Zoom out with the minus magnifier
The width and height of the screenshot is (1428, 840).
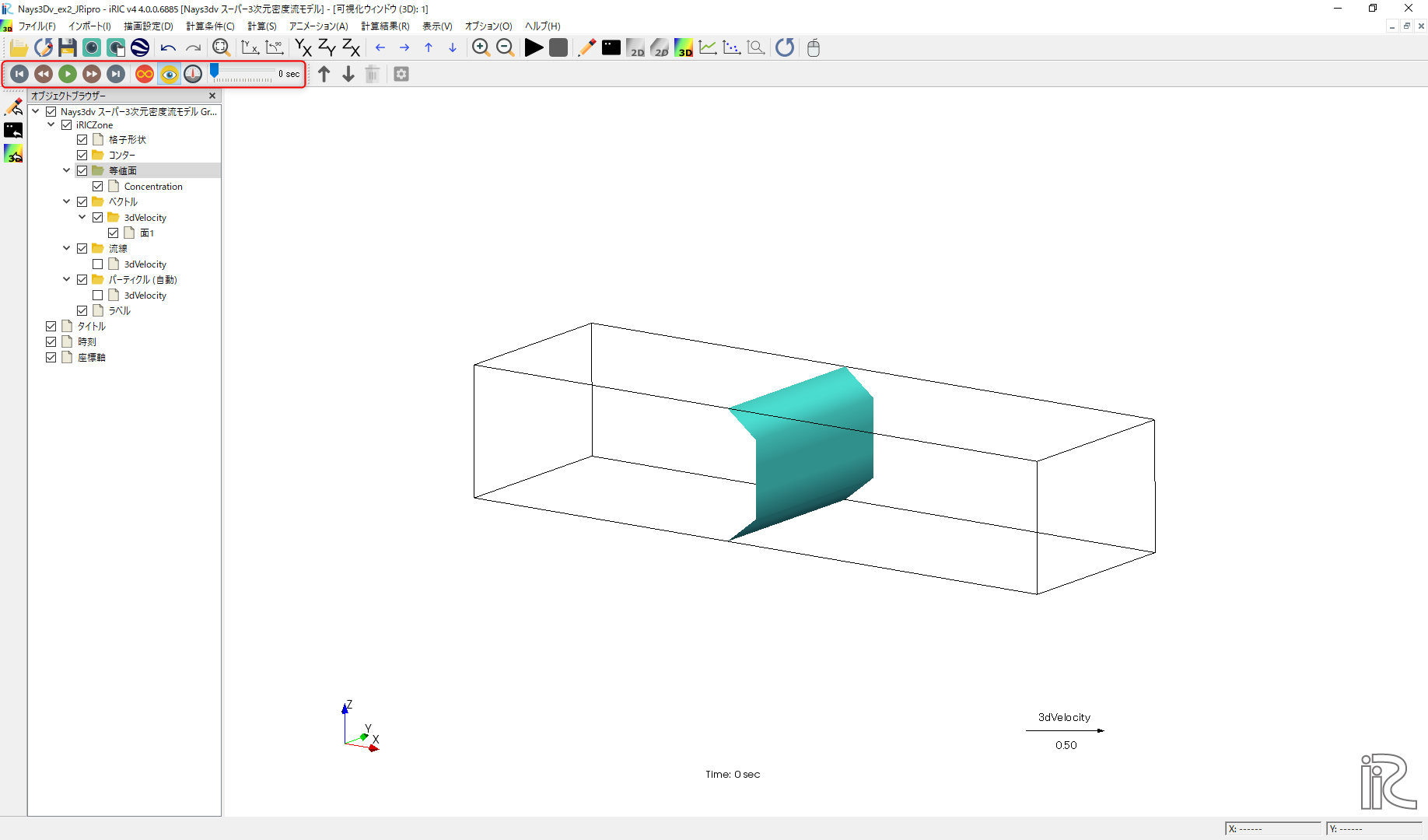coord(505,48)
